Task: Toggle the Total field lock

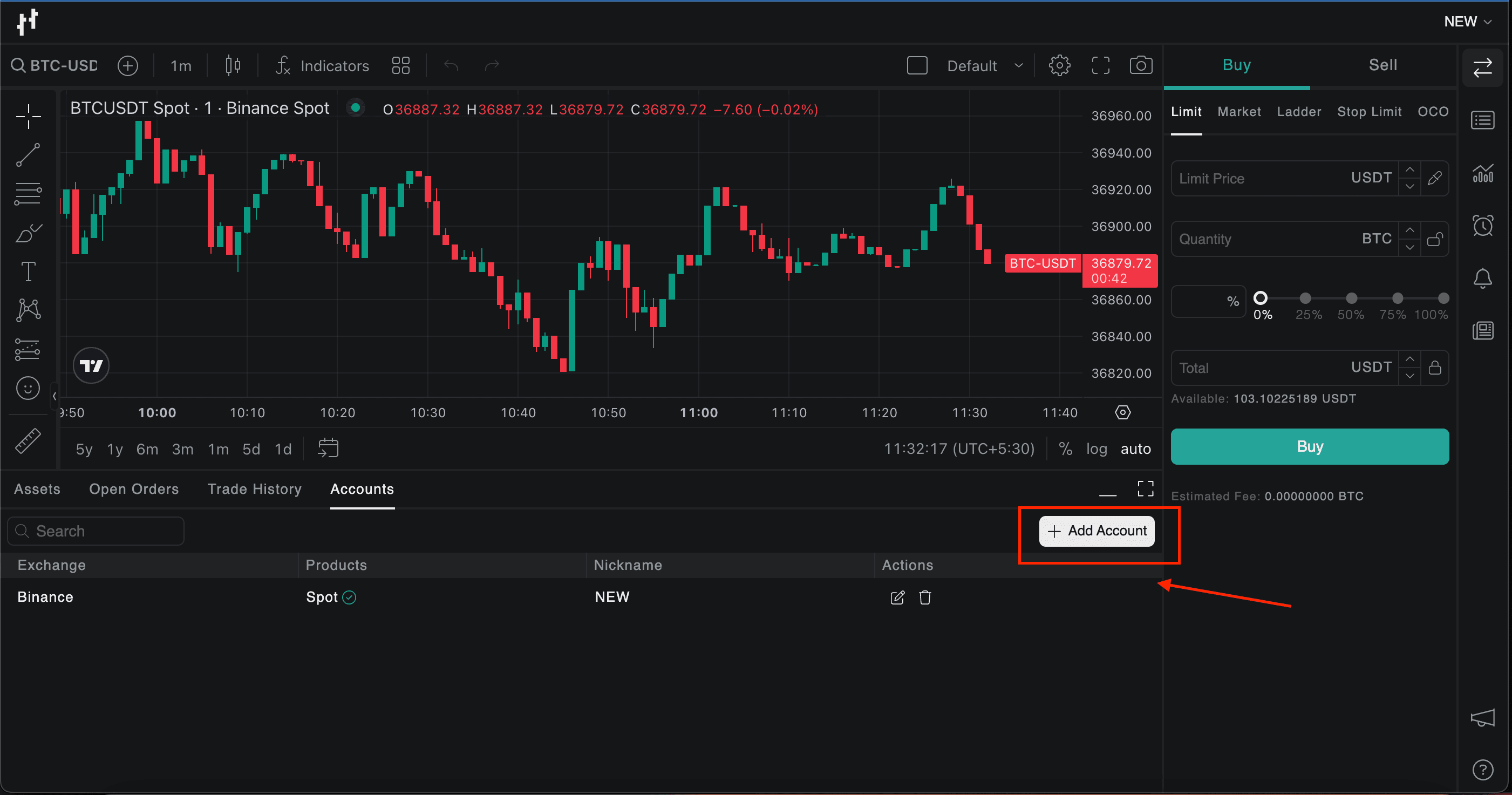Action: pos(1434,368)
